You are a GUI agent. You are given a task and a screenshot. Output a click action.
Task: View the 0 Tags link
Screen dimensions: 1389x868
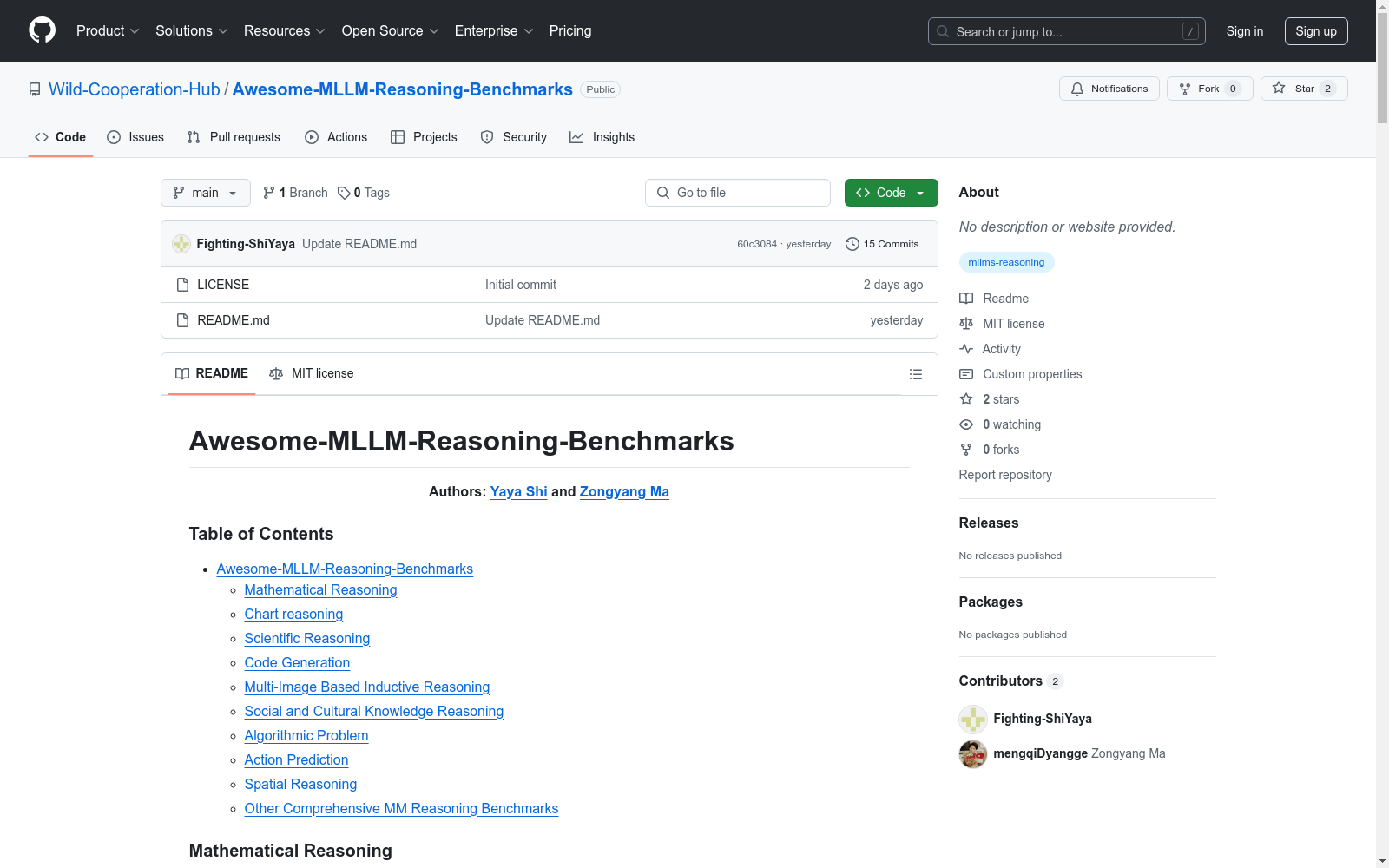click(364, 193)
